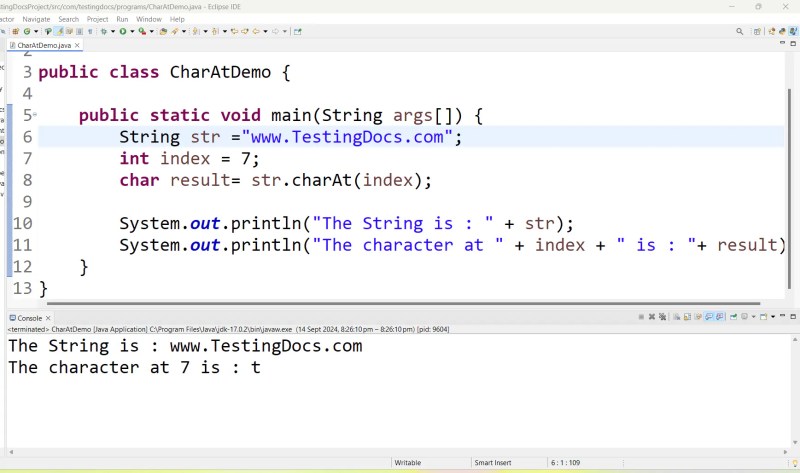Click the Terminate console icon

point(641,317)
